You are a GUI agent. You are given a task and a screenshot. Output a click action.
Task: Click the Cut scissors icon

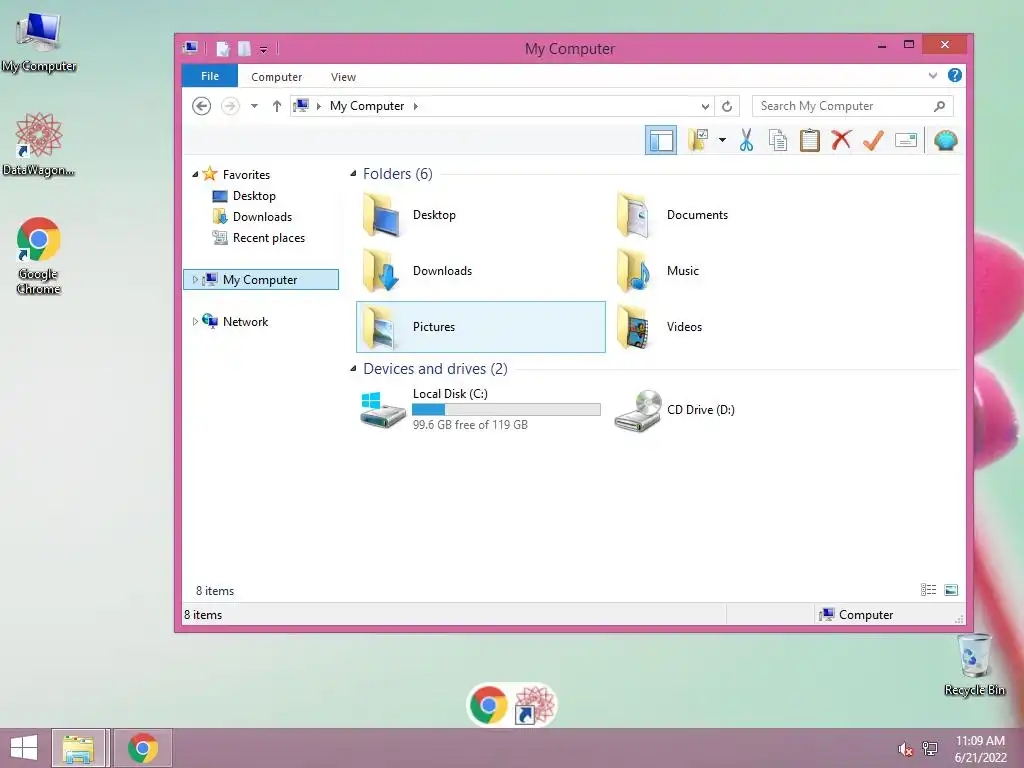coord(746,140)
